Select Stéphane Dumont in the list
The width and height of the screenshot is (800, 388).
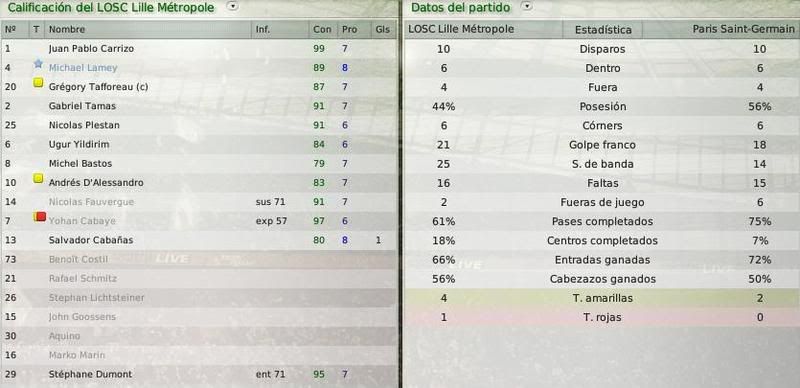point(90,374)
